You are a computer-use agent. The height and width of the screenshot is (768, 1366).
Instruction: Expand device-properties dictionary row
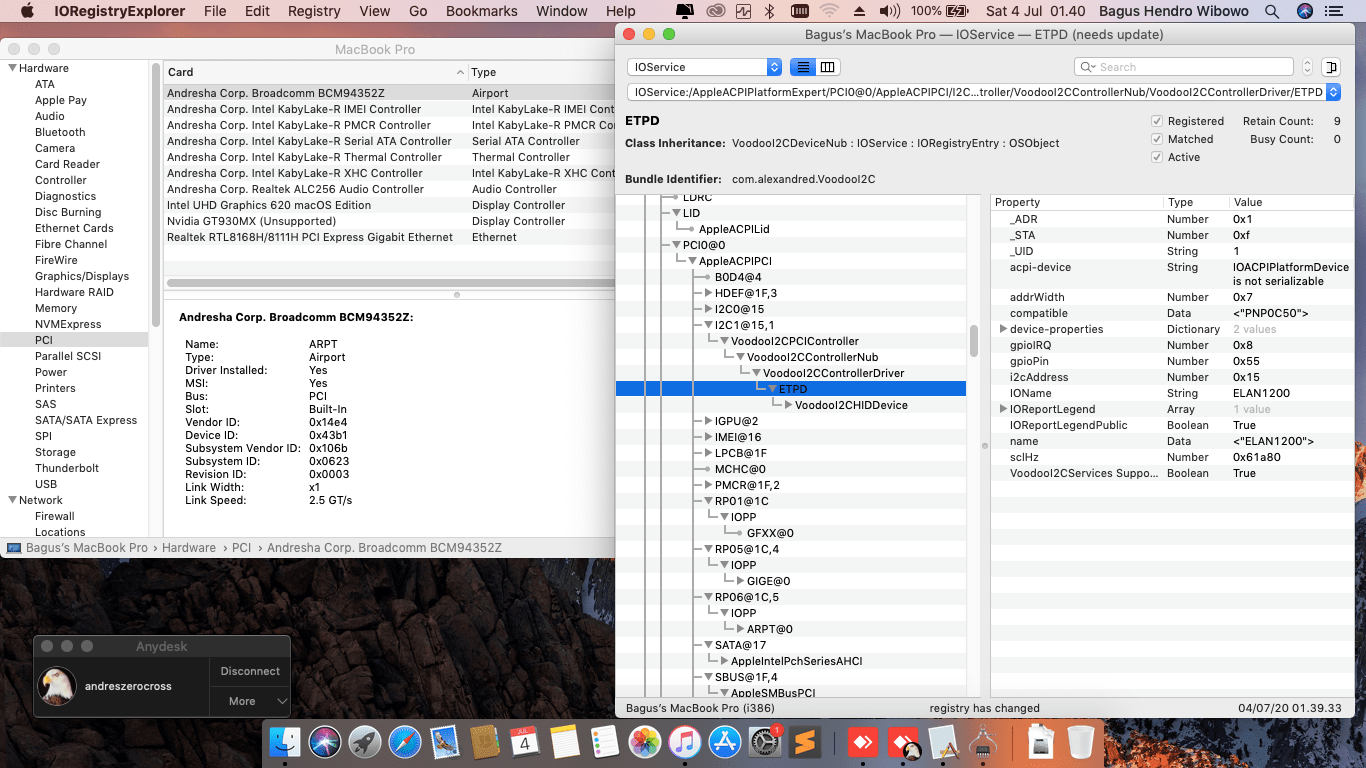click(x=1003, y=329)
